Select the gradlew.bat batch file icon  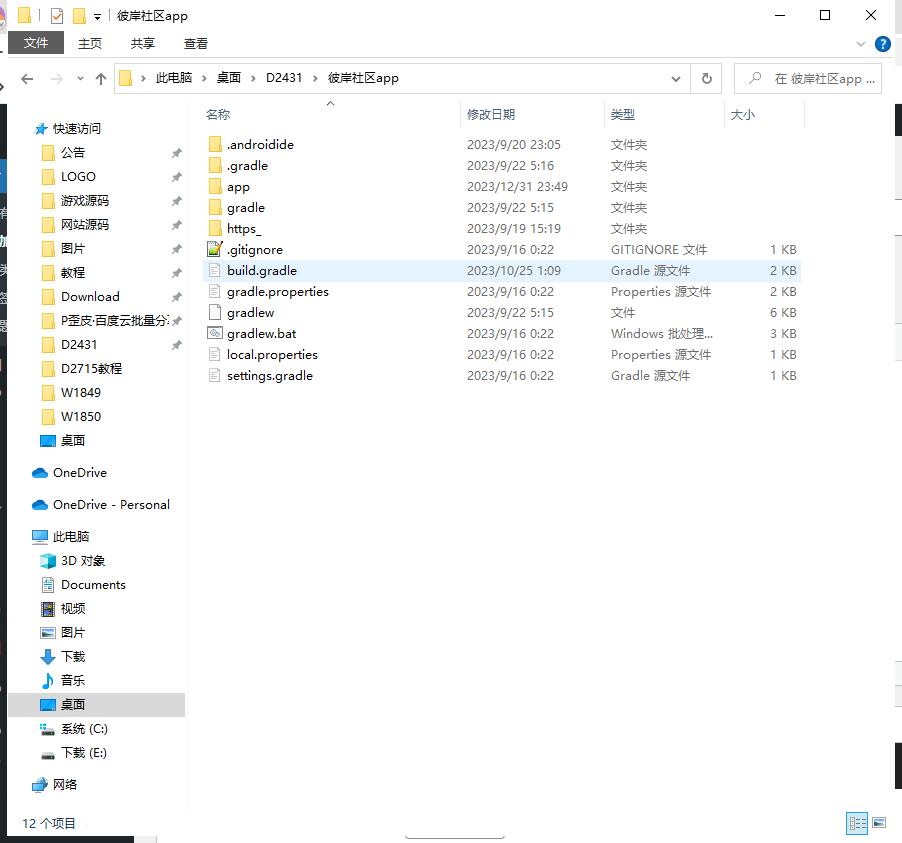tap(215, 333)
